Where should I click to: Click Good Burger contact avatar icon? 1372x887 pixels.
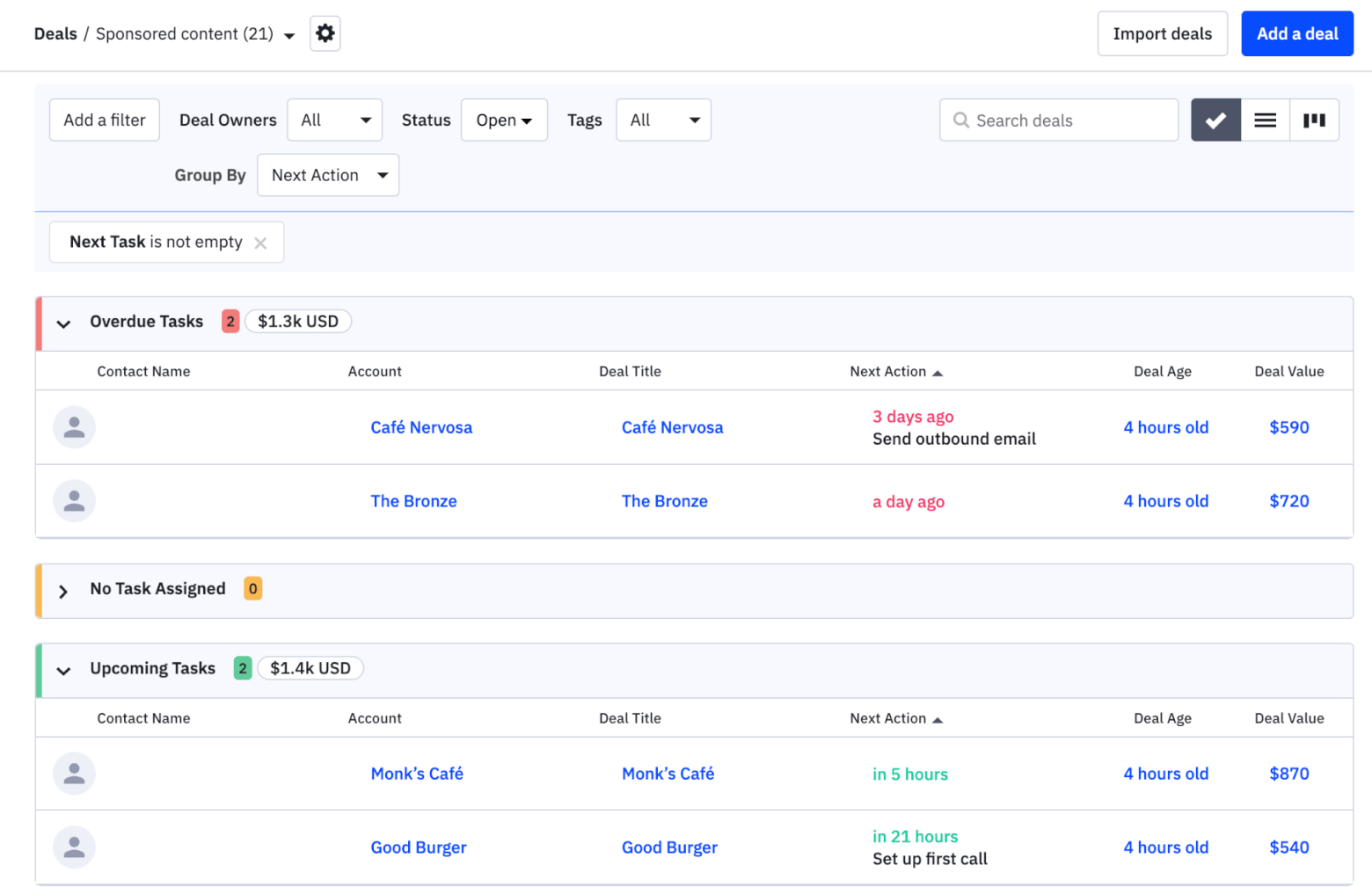75,847
